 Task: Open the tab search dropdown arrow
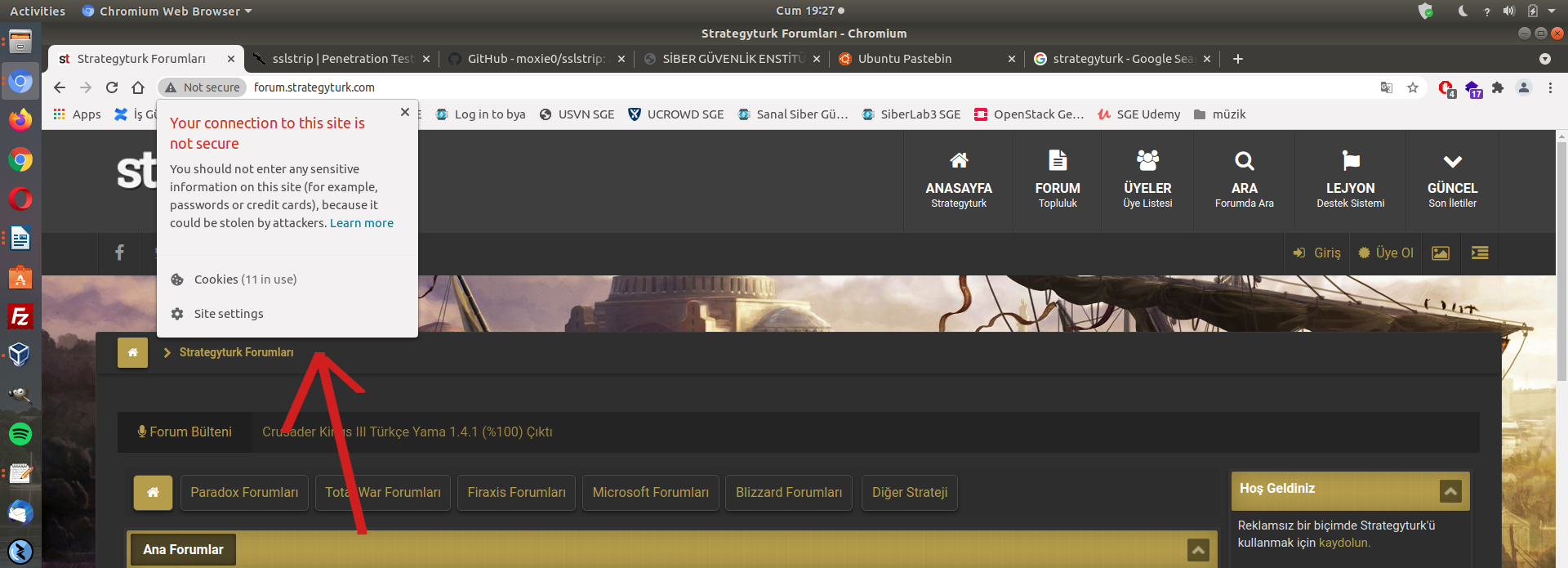1545,59
